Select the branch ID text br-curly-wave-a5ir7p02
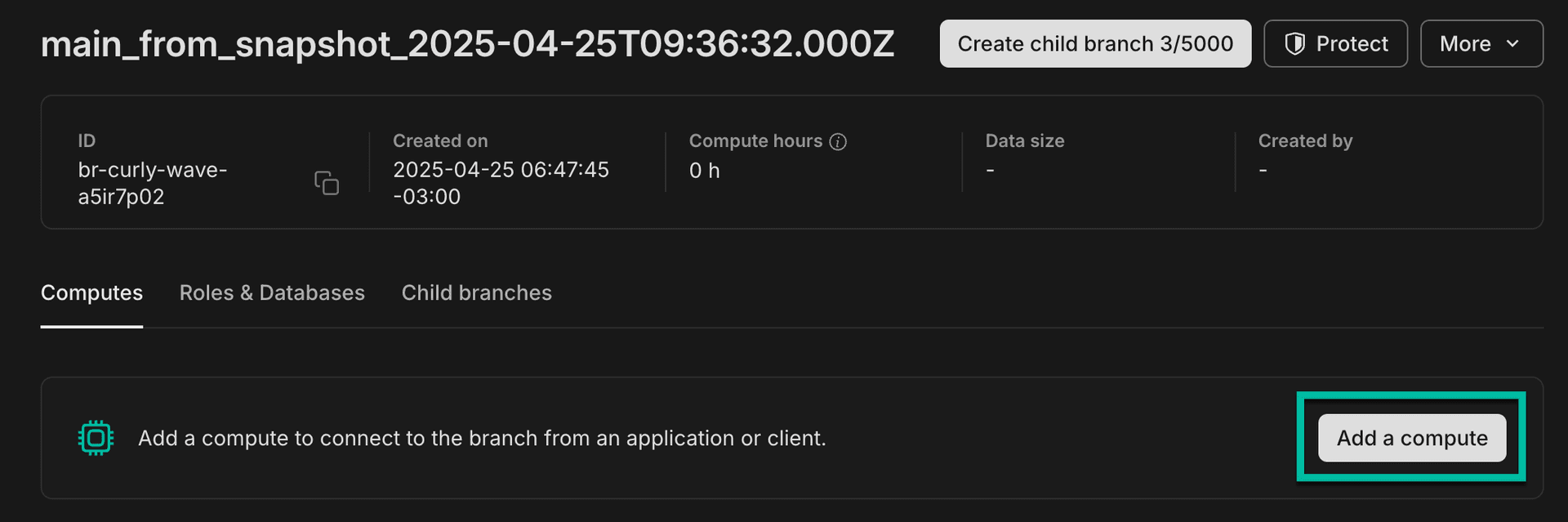Screen dimensions: 1568x522 tap(153, 183)
